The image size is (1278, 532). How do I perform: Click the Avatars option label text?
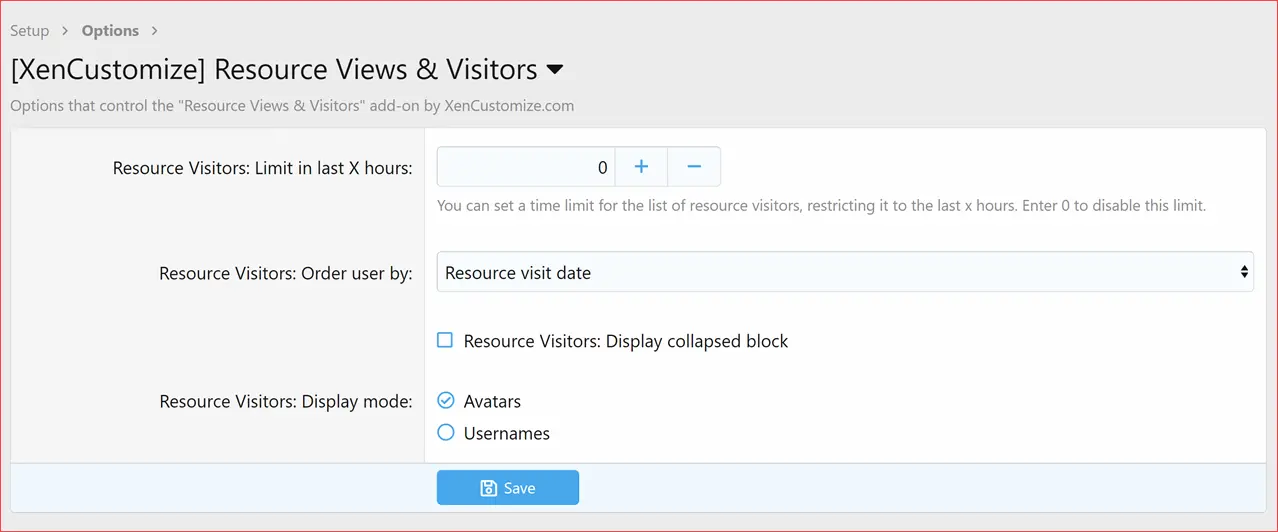coord(492,401)
